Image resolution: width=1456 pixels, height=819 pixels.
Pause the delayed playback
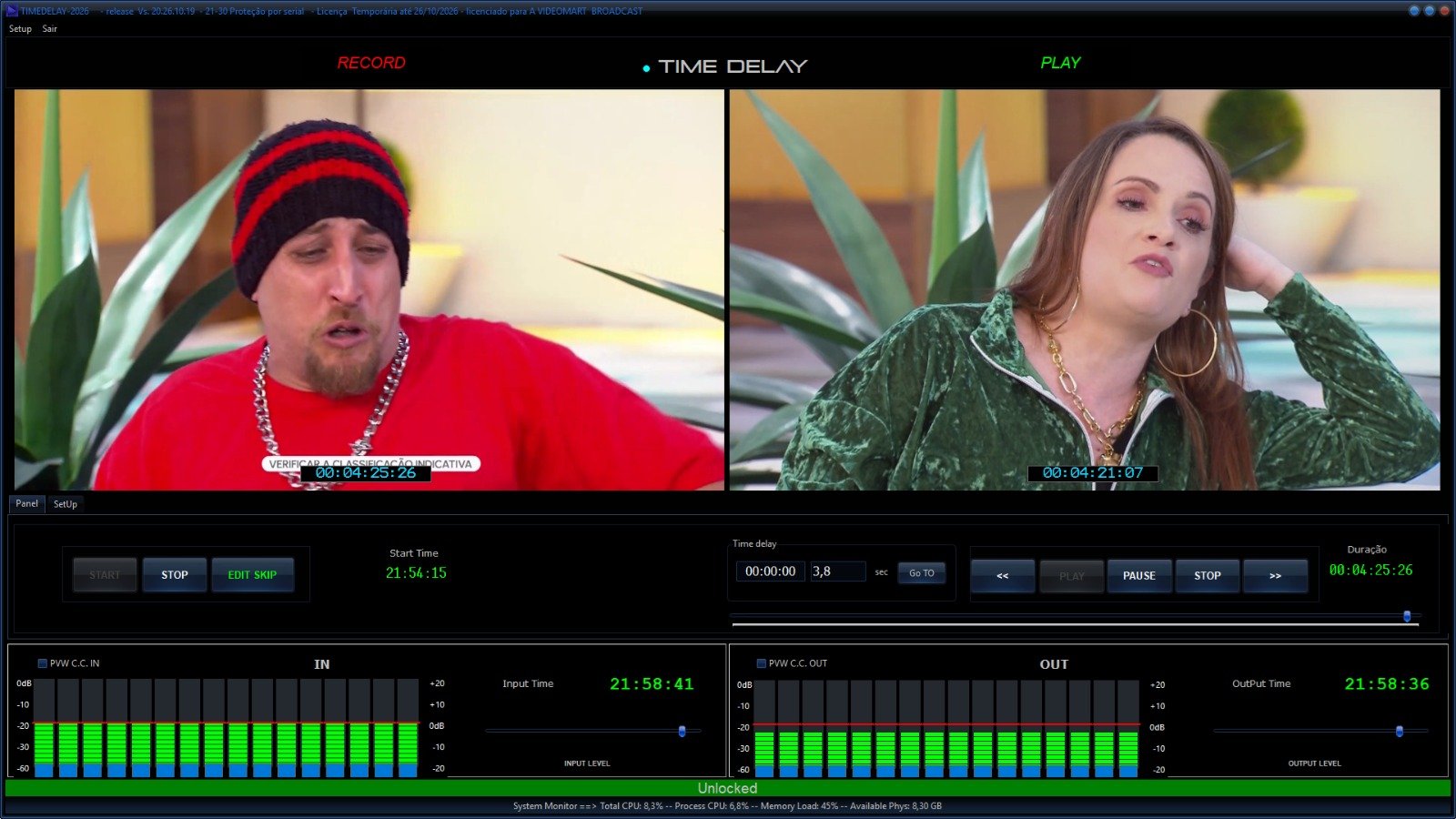point(1139,576)
